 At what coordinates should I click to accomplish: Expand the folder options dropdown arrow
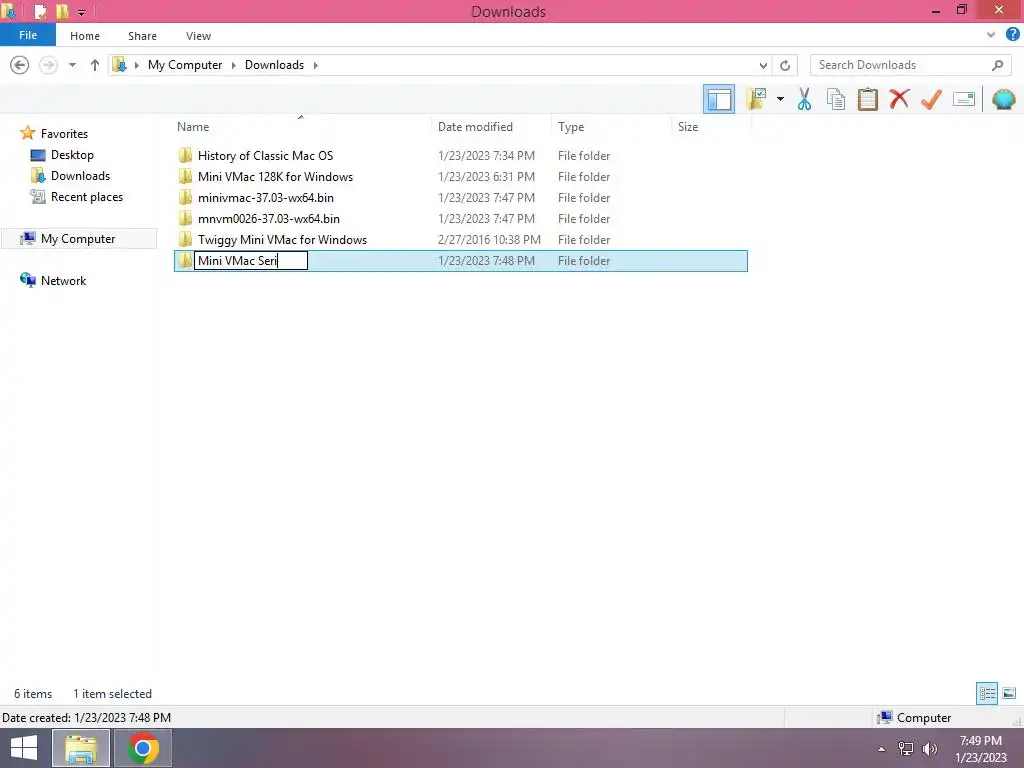[x=780, y=99]
